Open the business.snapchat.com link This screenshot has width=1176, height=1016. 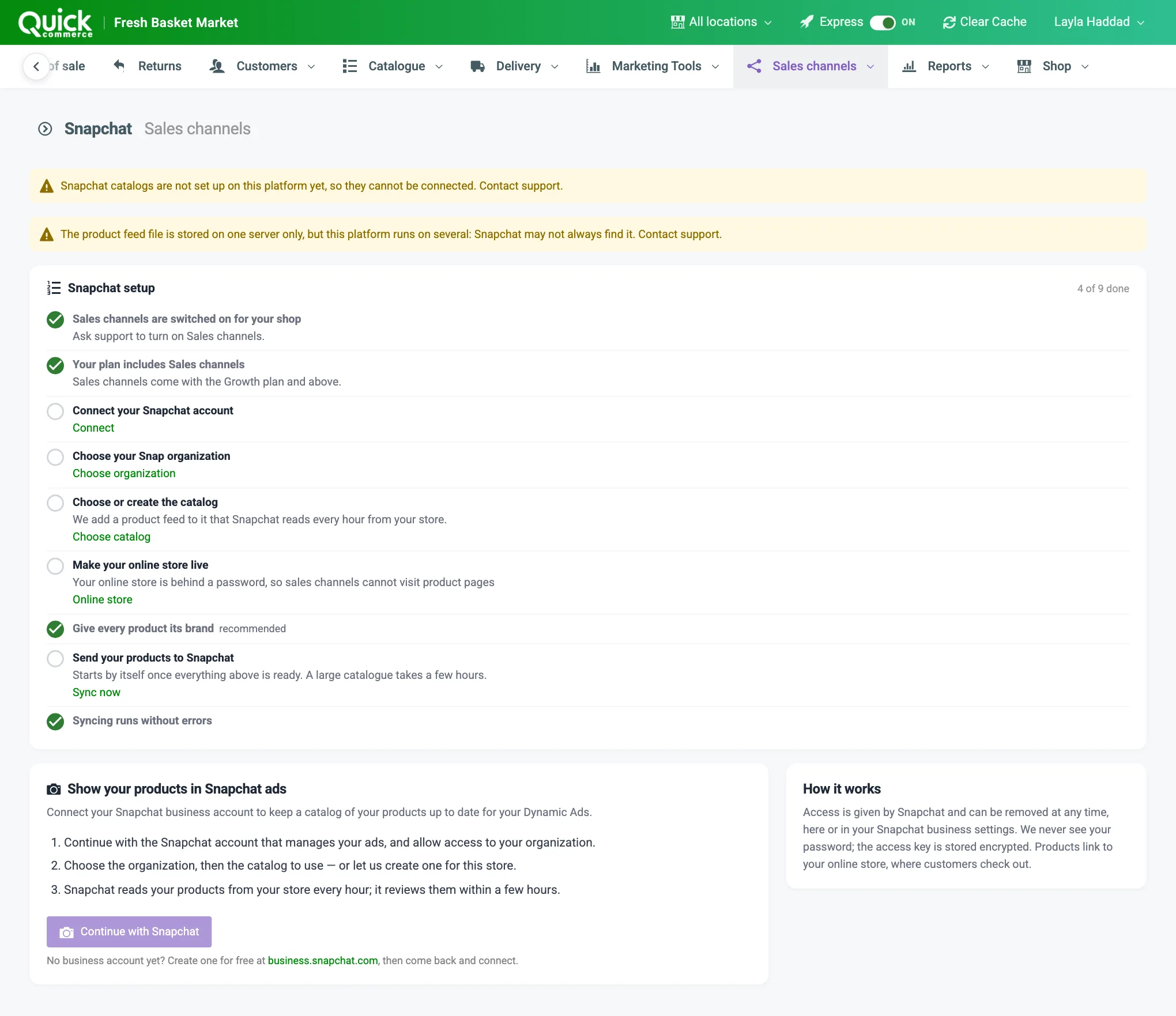click(323, 961)
